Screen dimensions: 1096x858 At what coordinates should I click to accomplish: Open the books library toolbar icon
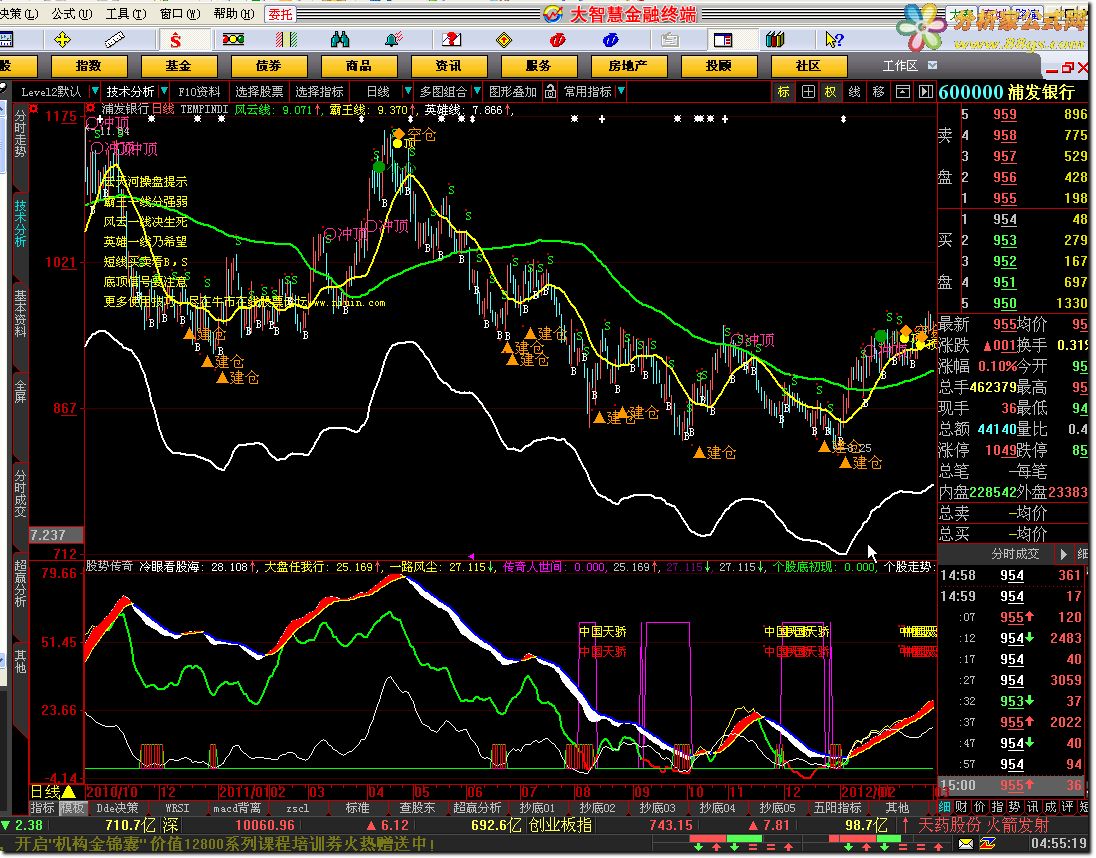coord(774,40)
